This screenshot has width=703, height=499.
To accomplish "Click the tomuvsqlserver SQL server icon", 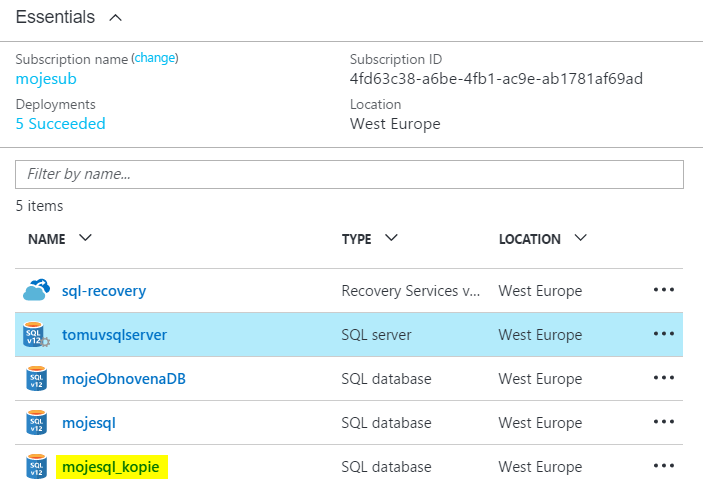I will point(36,334).
